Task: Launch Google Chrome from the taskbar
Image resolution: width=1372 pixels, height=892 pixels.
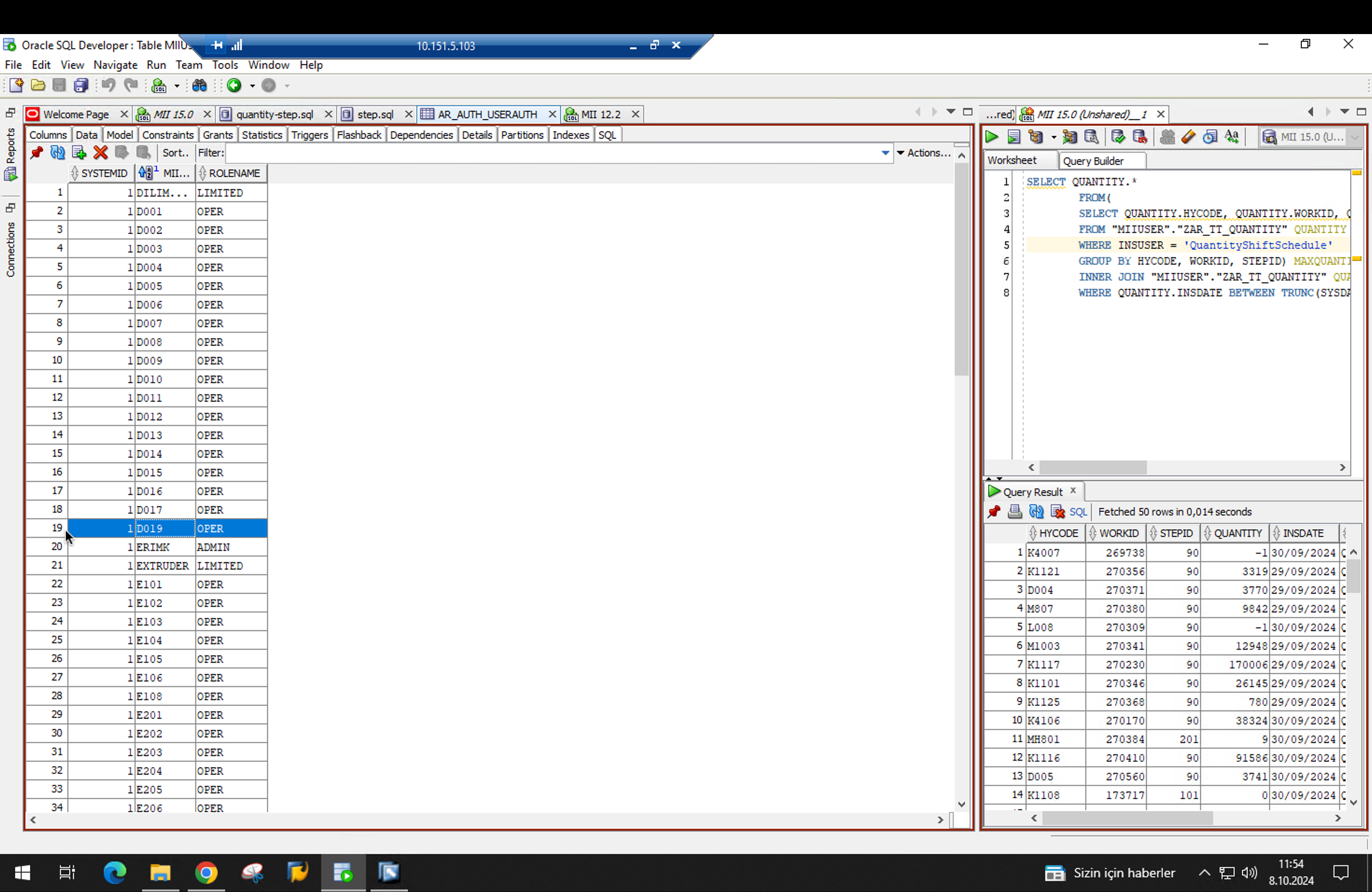Action: click(206, 872)
